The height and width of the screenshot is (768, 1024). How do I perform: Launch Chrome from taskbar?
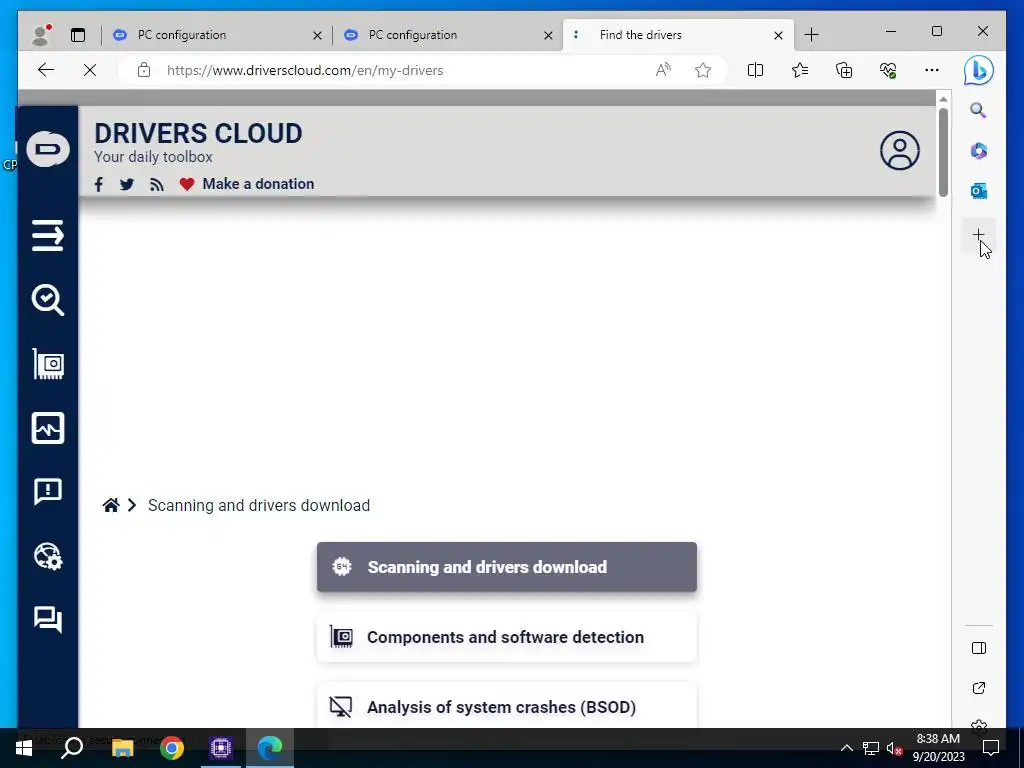(x=172, y=748)
